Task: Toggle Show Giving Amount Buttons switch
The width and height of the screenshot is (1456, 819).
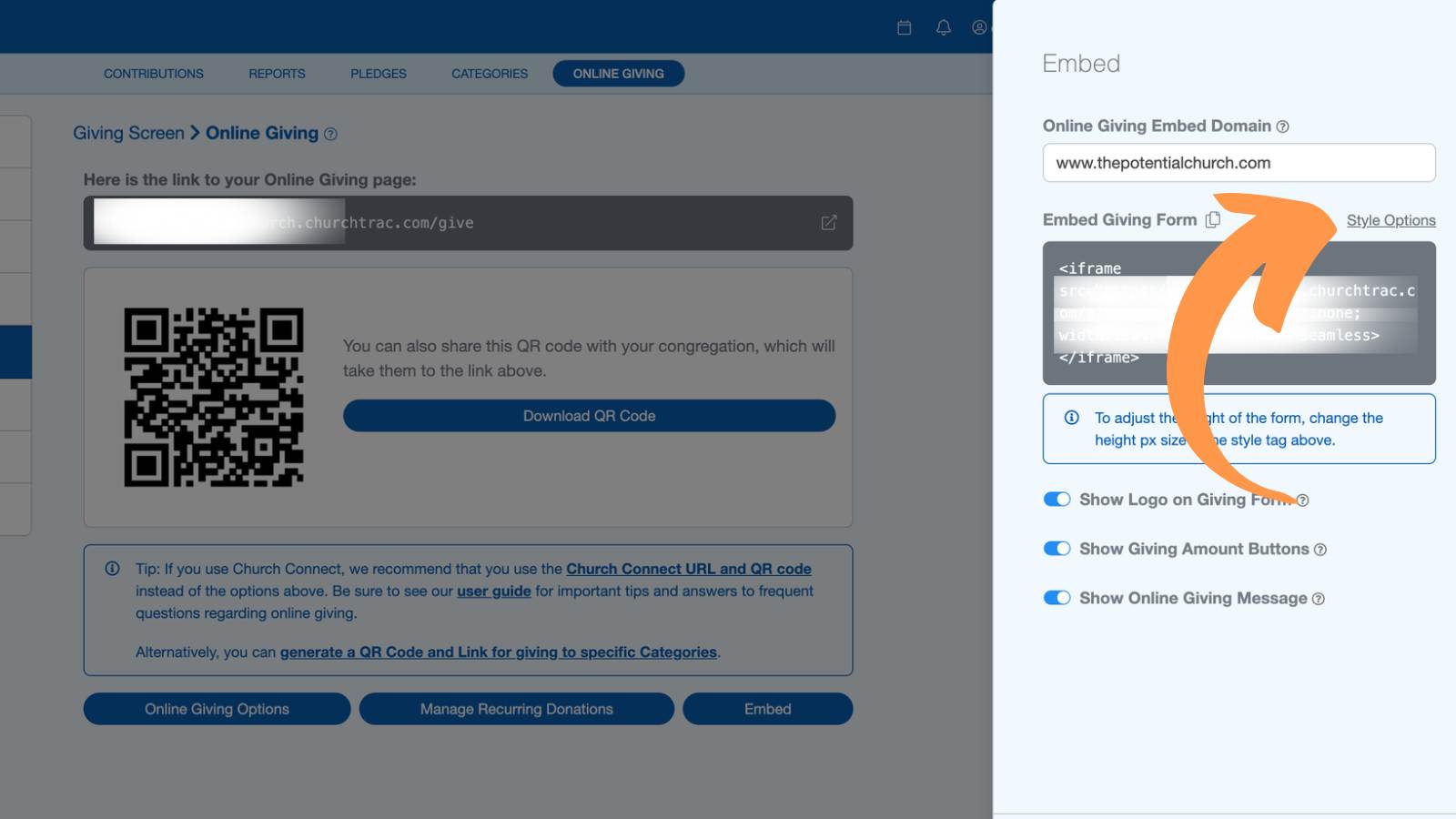Action: click(1057, 549)
